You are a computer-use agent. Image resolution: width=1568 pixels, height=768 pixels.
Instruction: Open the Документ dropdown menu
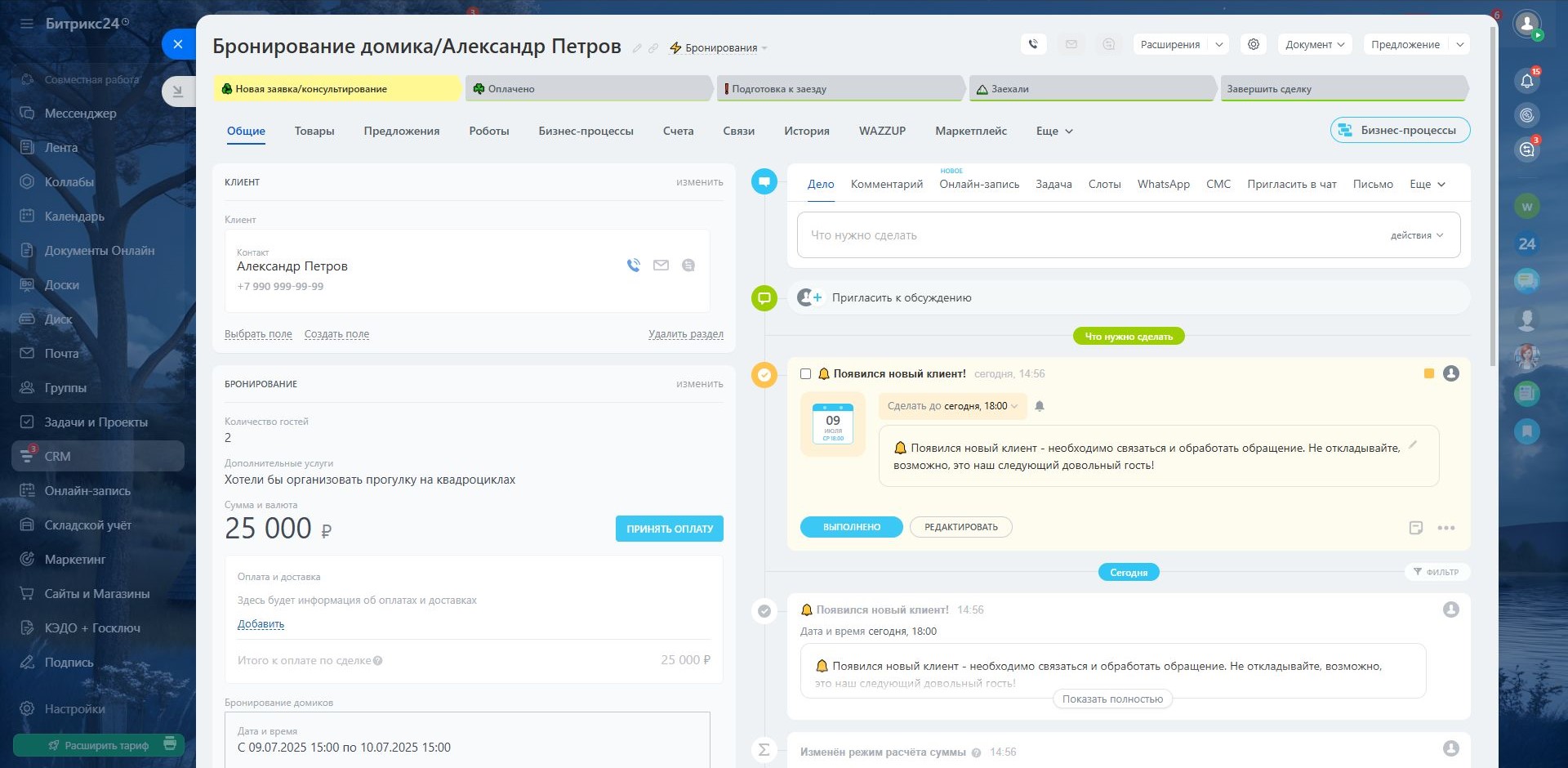pyautogui.click(x=1314, y=44)
